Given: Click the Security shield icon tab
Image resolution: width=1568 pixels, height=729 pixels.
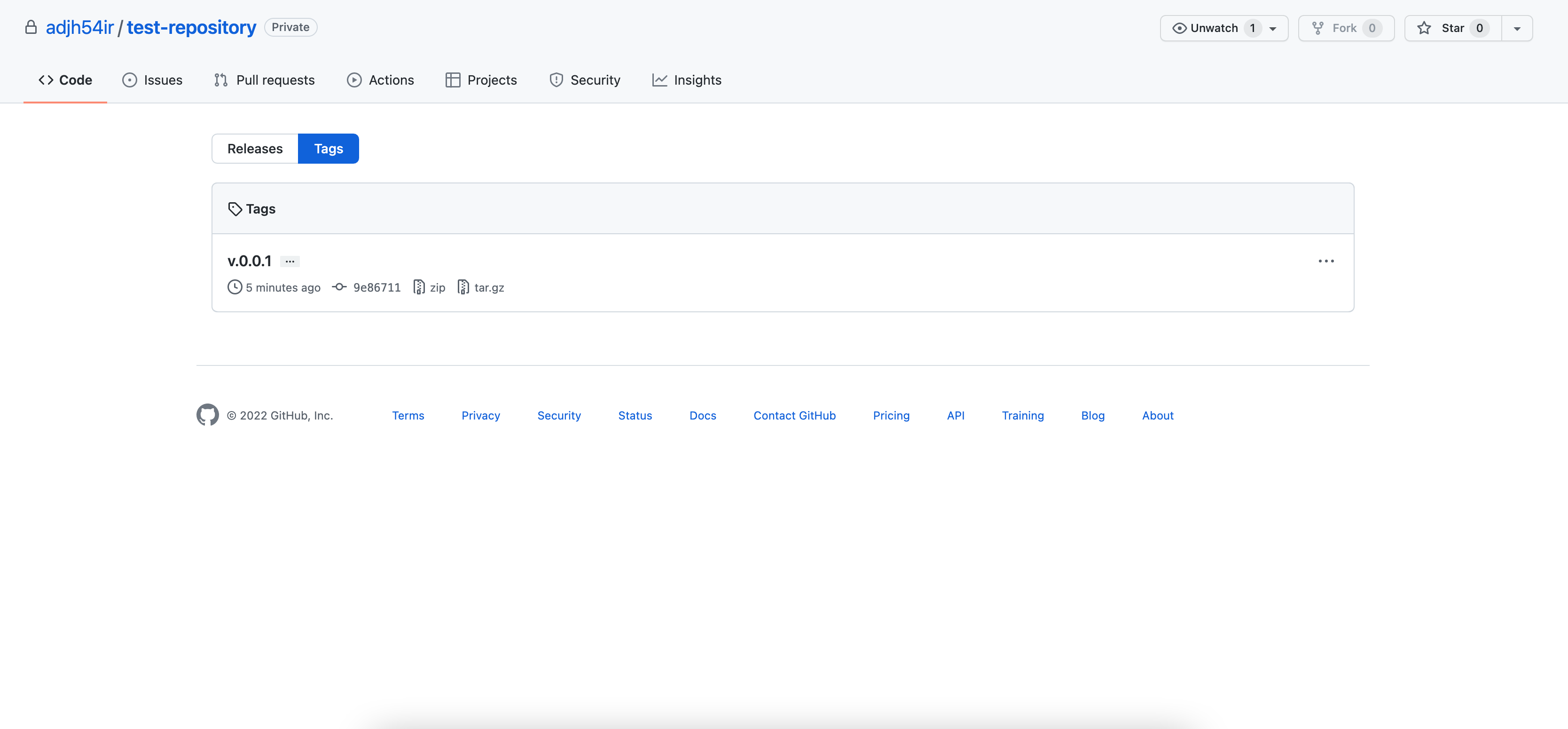Looking at the screenshot, I should click(x=556, y=80).
